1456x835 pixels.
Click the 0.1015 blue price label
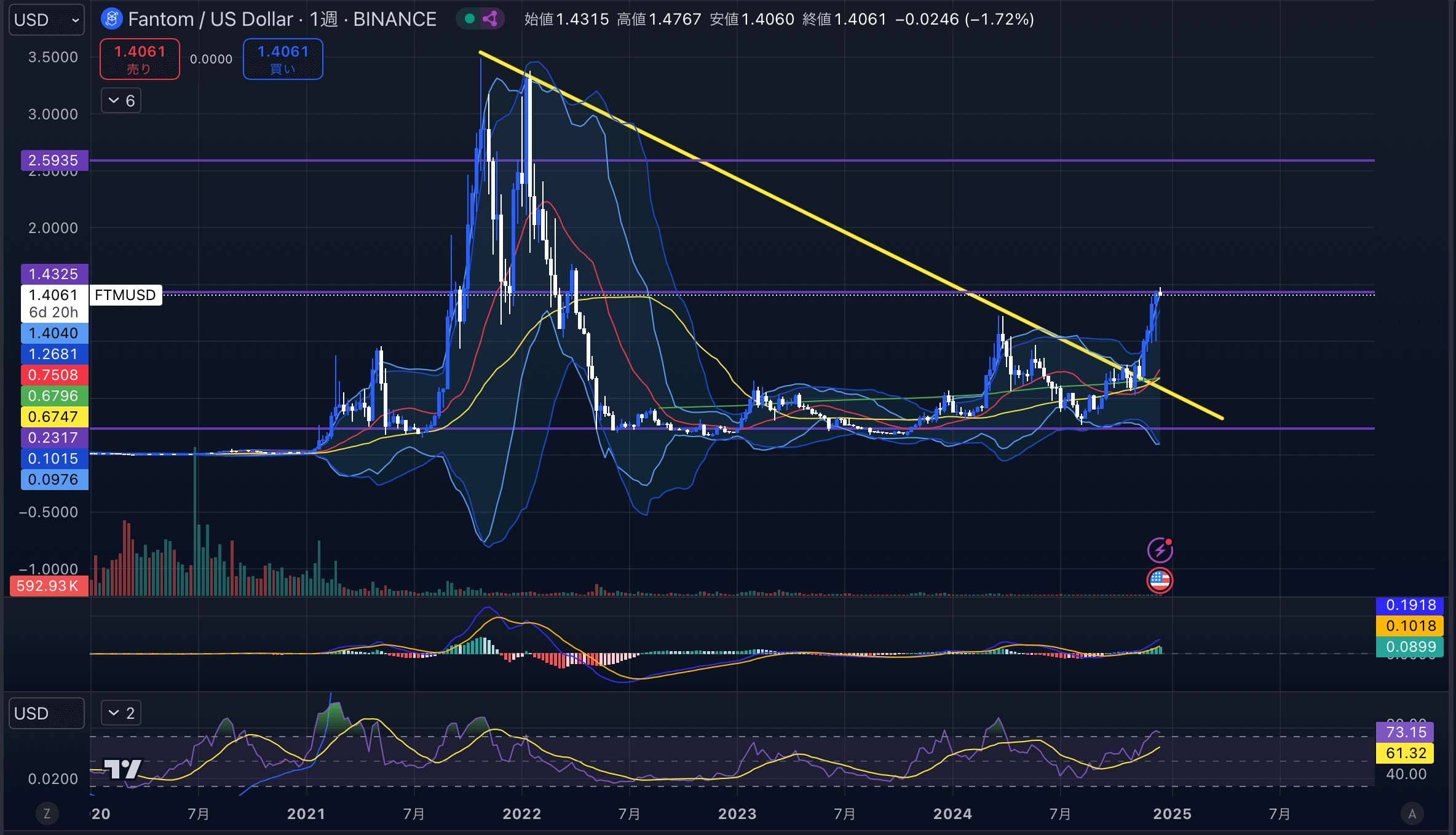(x=54, y=459)
